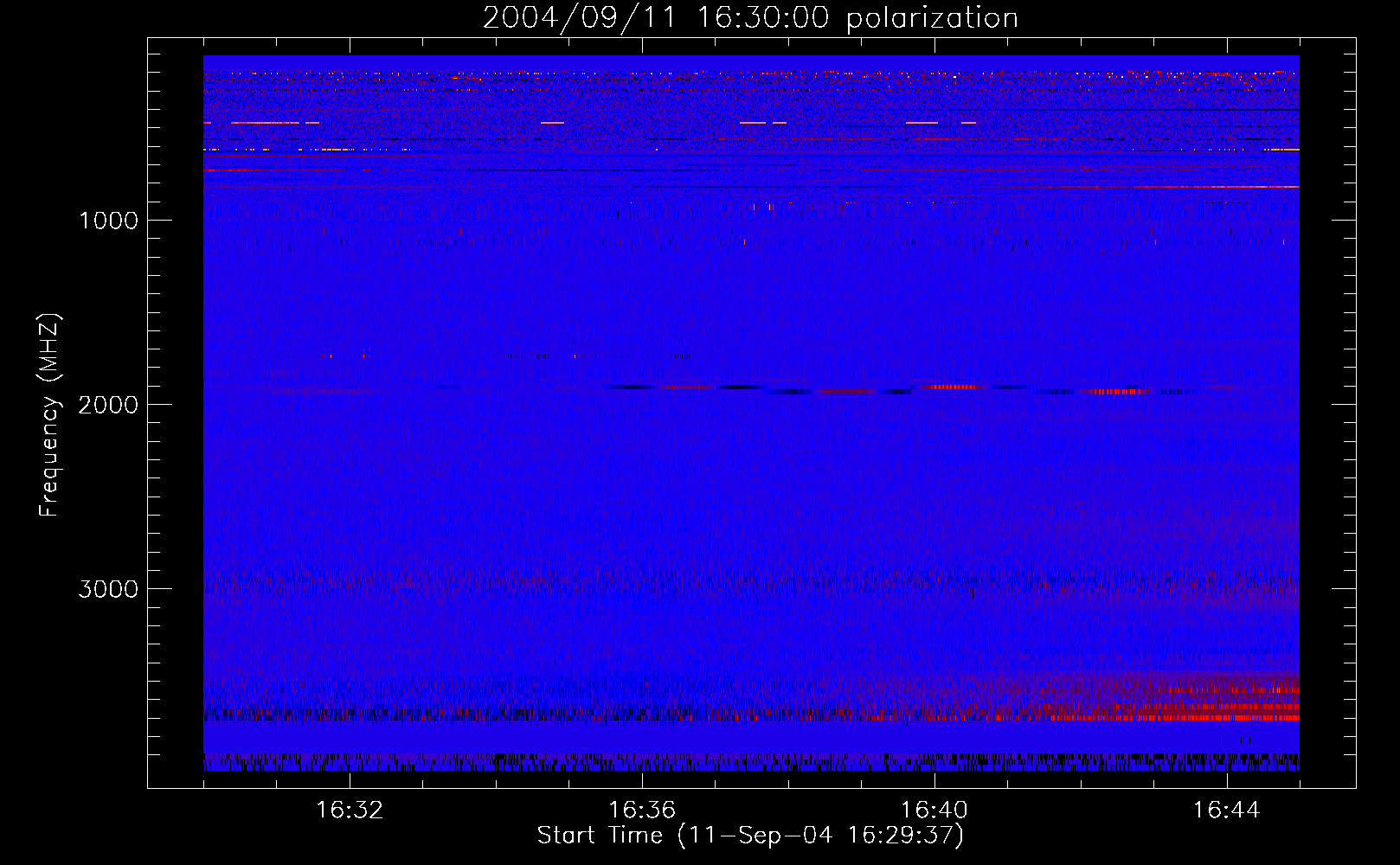The height and width of the screenshot is (865, 1400).
Task: Select the "16:32" time tick label
Action: click(x=350, y=811)
